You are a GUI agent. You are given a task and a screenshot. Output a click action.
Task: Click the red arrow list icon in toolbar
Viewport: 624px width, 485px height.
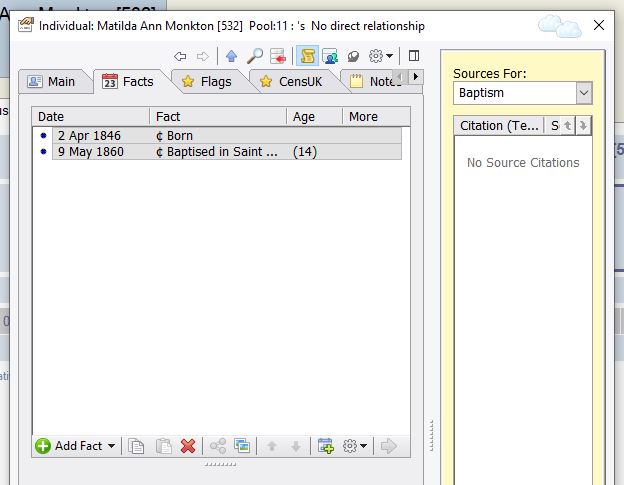click(279, 56)
